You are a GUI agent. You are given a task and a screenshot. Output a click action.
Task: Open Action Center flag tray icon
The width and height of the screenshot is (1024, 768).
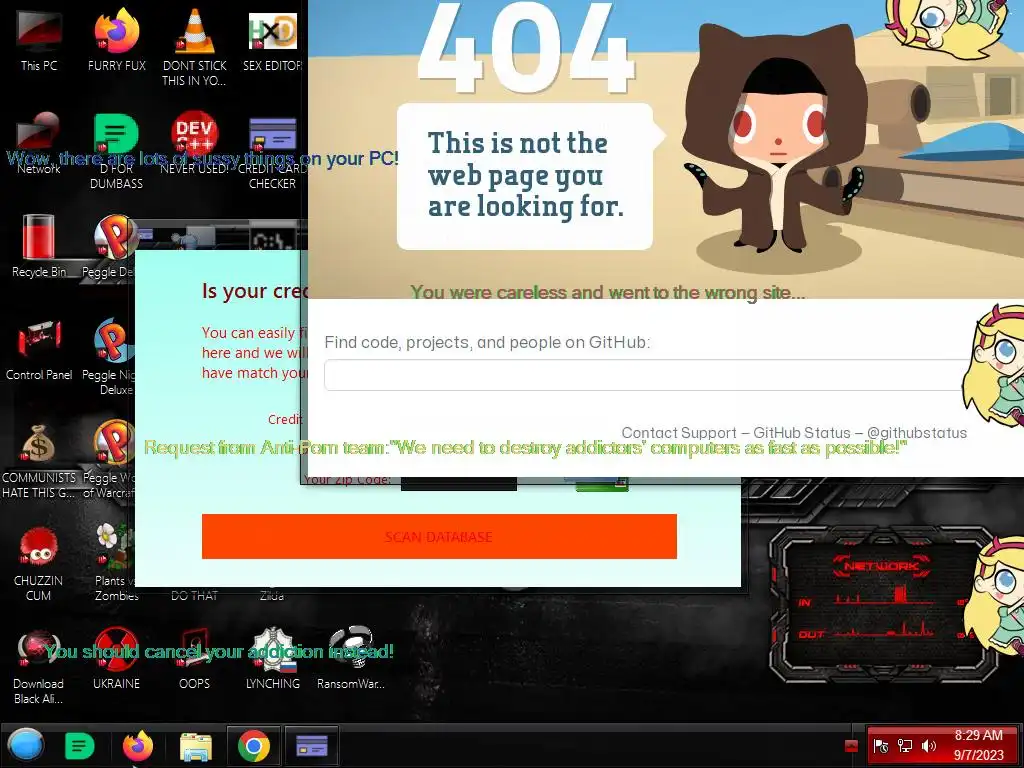[881, 746]
